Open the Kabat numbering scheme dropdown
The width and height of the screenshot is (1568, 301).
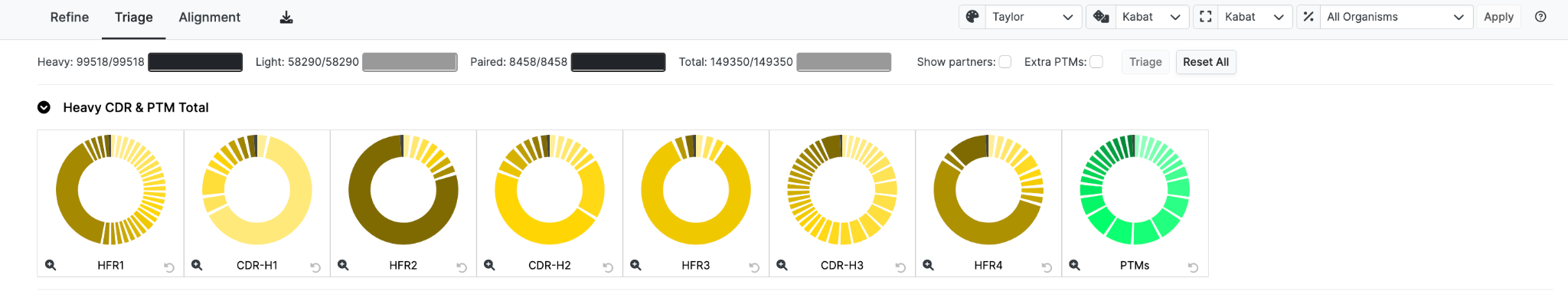point(1138,17)
